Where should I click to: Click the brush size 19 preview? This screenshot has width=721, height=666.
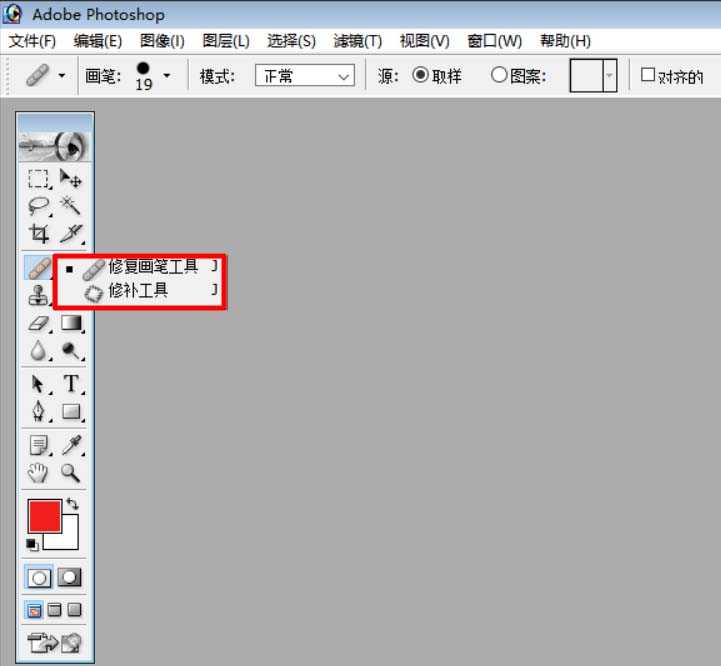pos(143,76)
